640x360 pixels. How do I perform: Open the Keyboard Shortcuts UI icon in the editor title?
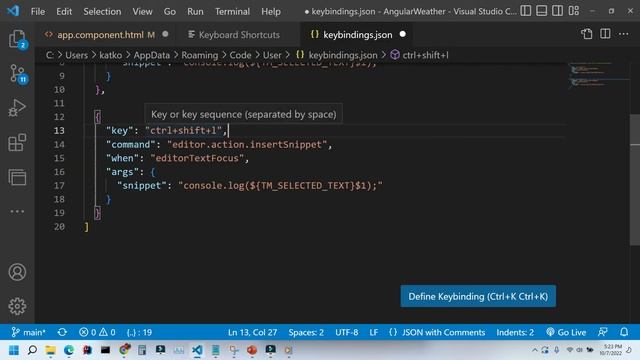point(587,34)
